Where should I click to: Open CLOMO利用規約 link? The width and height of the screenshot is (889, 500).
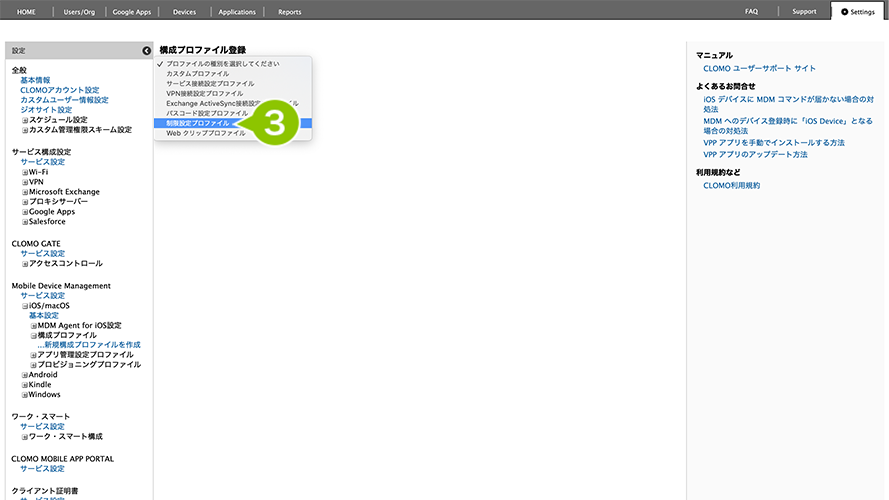(731, 185)
